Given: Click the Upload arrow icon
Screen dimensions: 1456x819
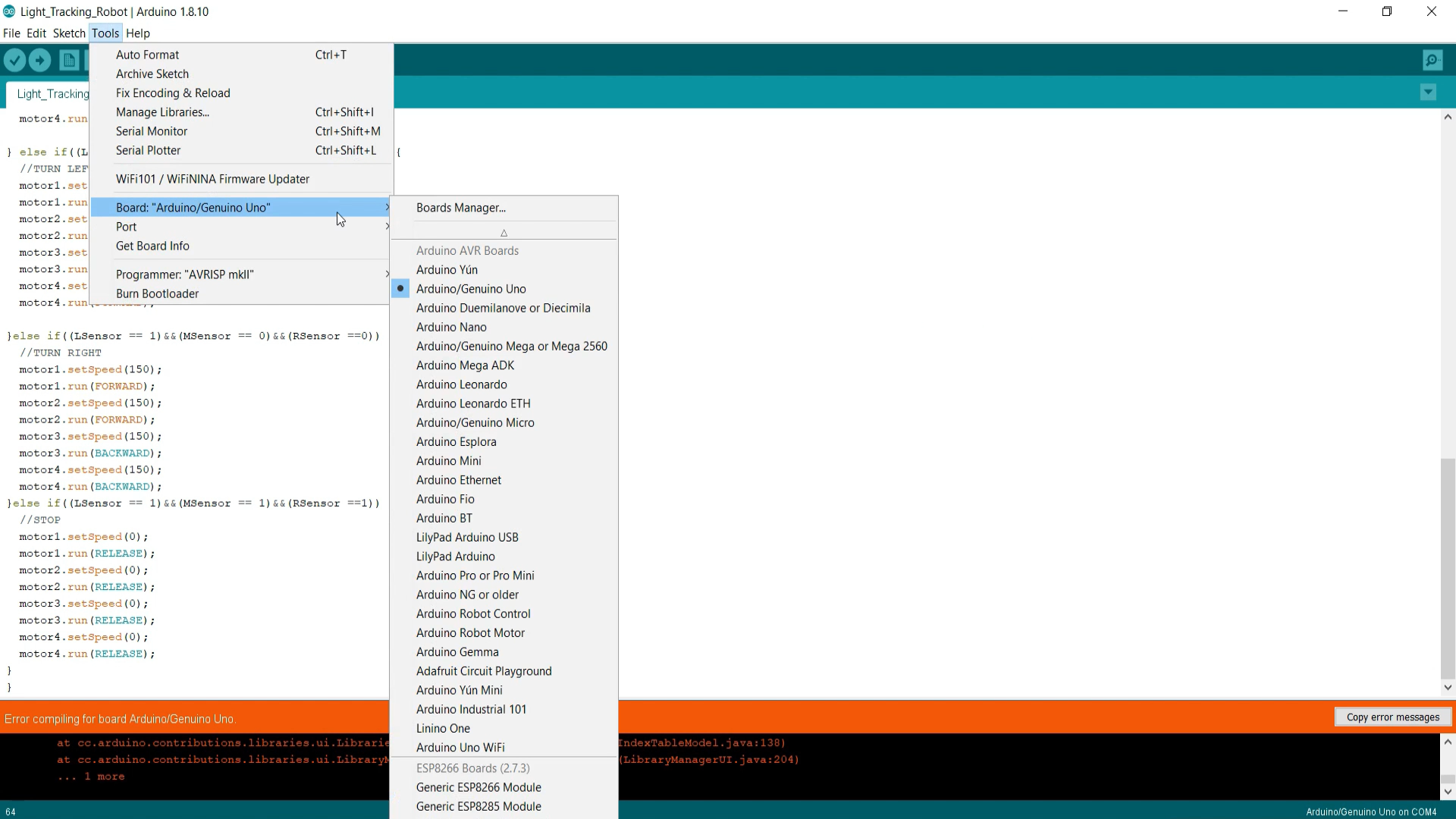Looking at the screenshot, I should (x=40, y=60).
